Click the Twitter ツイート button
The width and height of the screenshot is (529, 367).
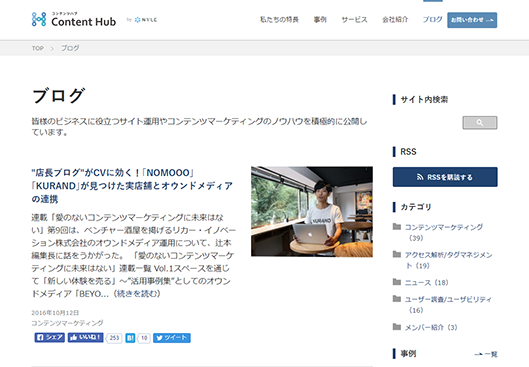coord(172,338)
